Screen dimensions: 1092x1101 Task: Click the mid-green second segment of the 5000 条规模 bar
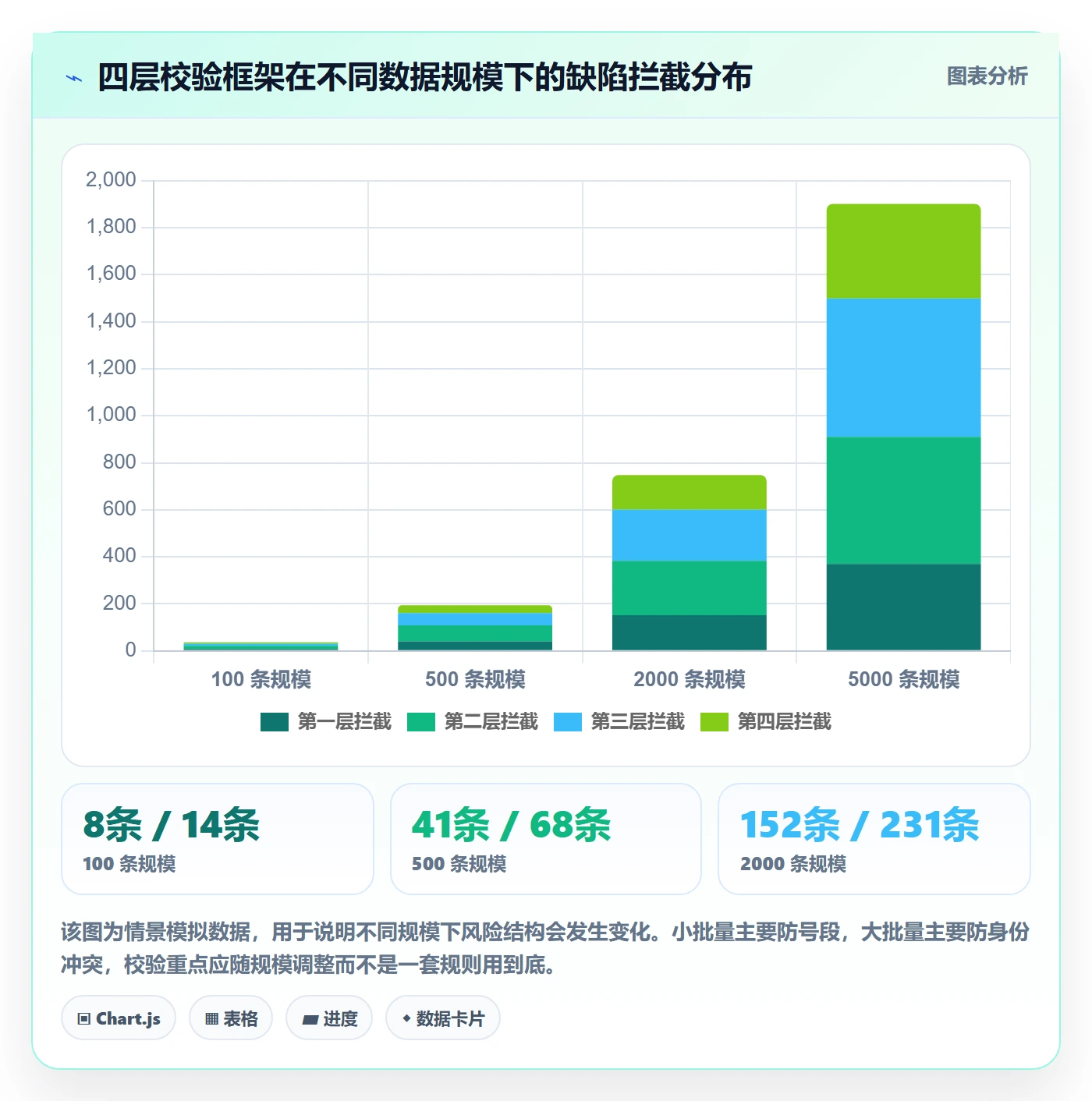[x=903, y=501]
